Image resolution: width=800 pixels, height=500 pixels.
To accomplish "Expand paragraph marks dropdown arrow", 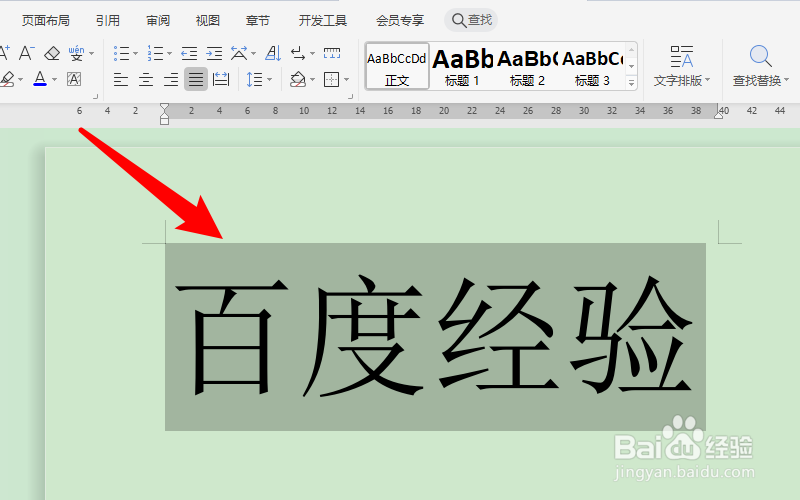I will click(312, 53).
